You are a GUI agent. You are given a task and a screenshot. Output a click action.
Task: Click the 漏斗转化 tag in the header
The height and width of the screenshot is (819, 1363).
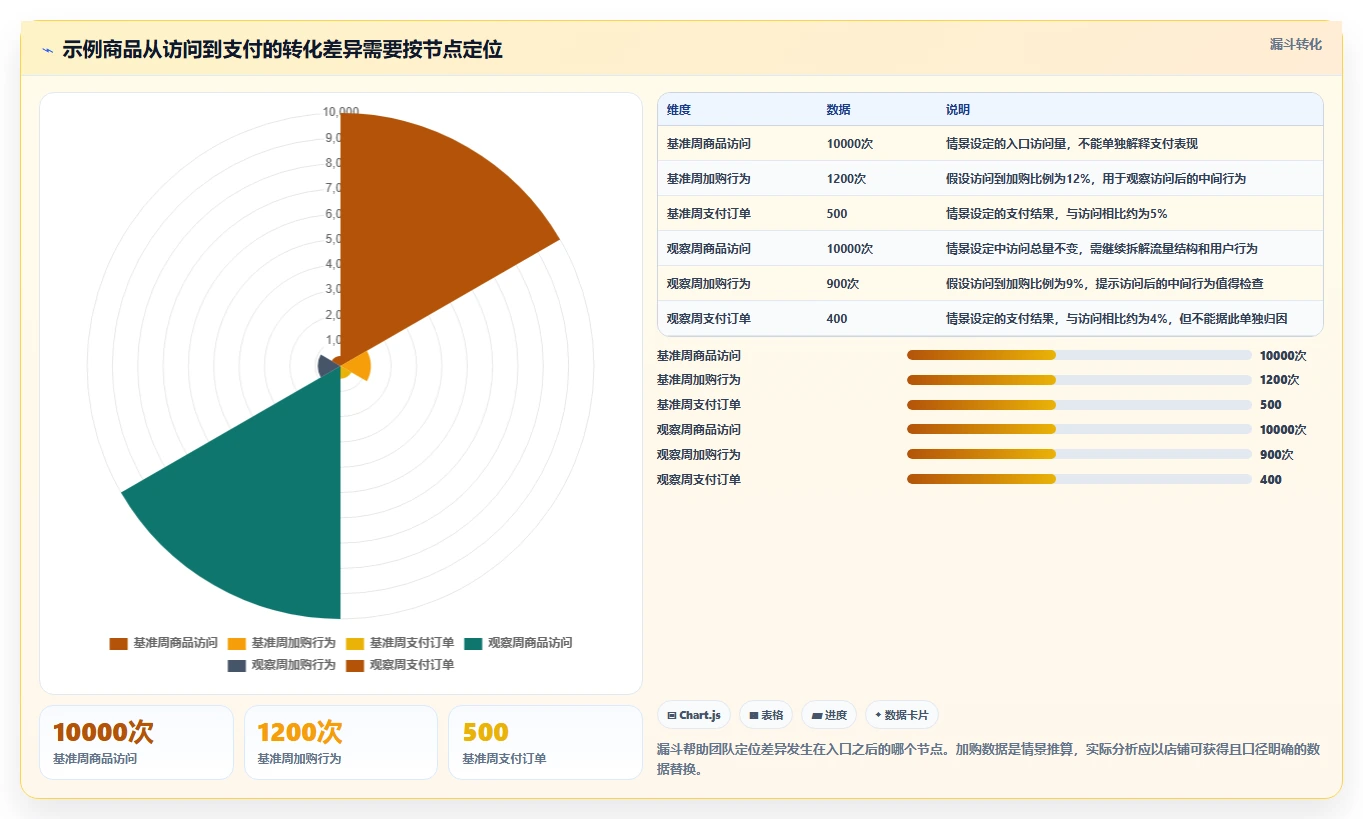click(1295, 44)
